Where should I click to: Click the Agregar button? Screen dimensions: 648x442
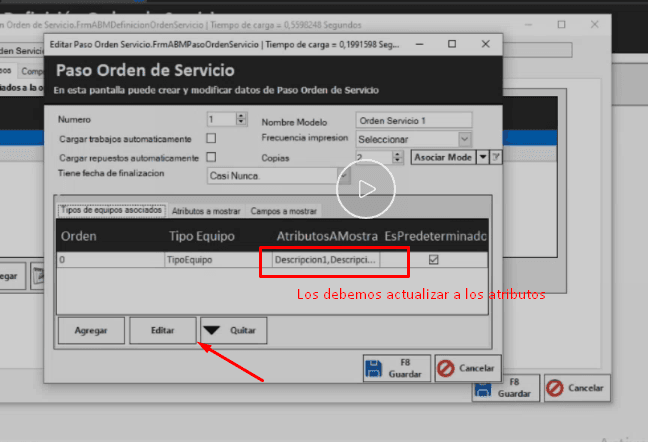click(x=91, y=329)
